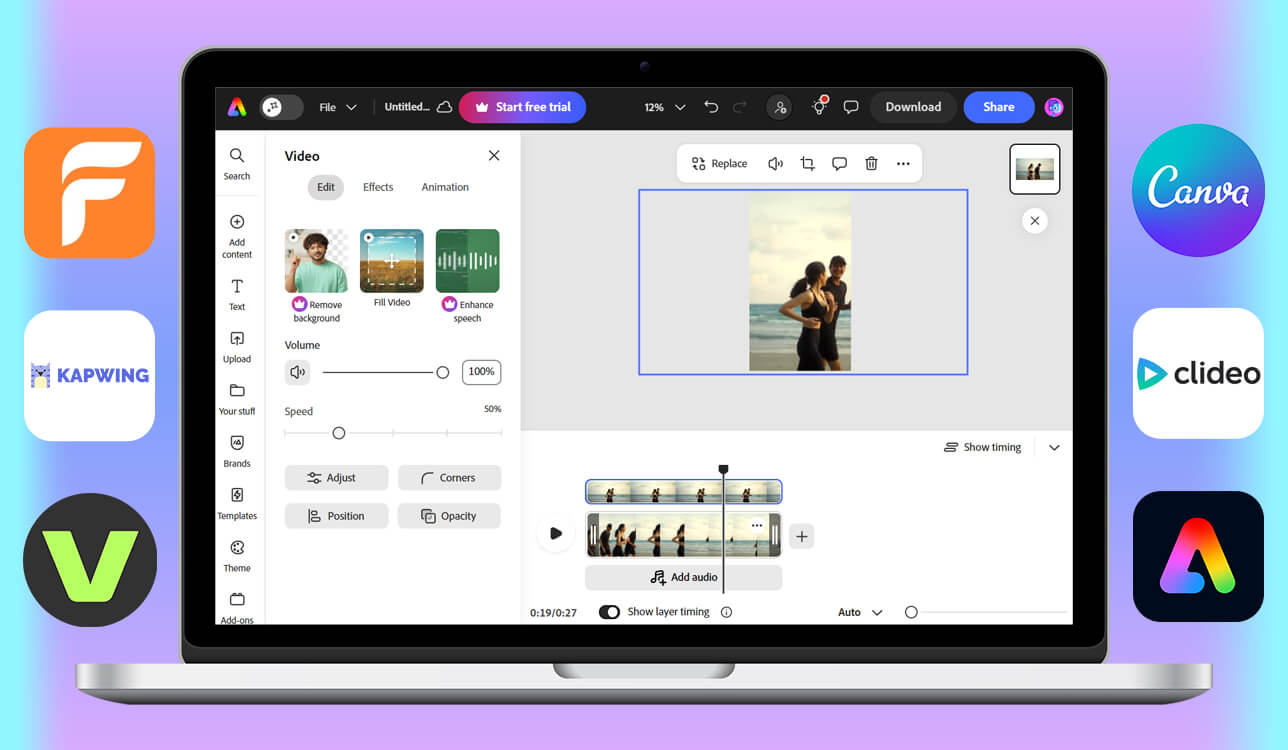Click Replace in the canvas toolbar
Screen dimensions: 1288x750
[x=719, y=164]
